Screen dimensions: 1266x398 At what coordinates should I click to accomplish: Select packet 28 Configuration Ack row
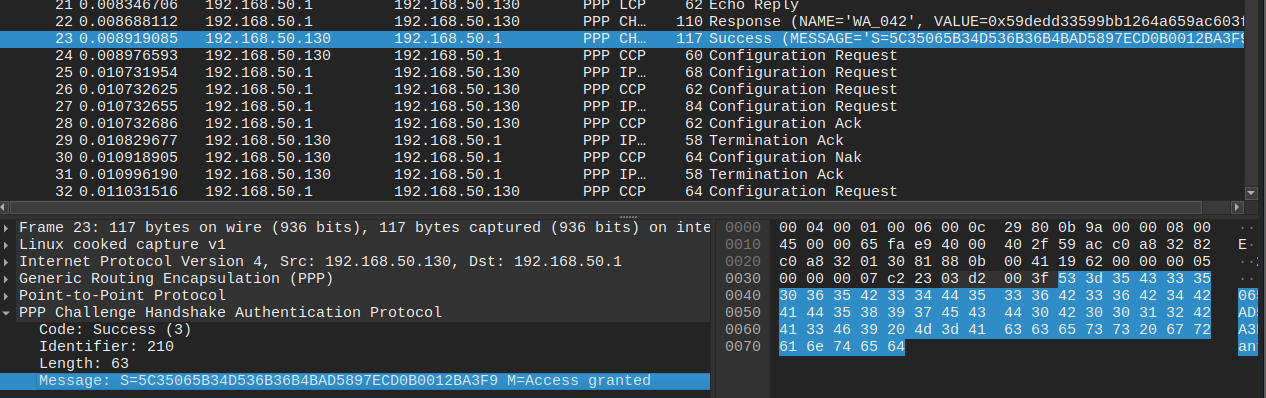point(621,123)
